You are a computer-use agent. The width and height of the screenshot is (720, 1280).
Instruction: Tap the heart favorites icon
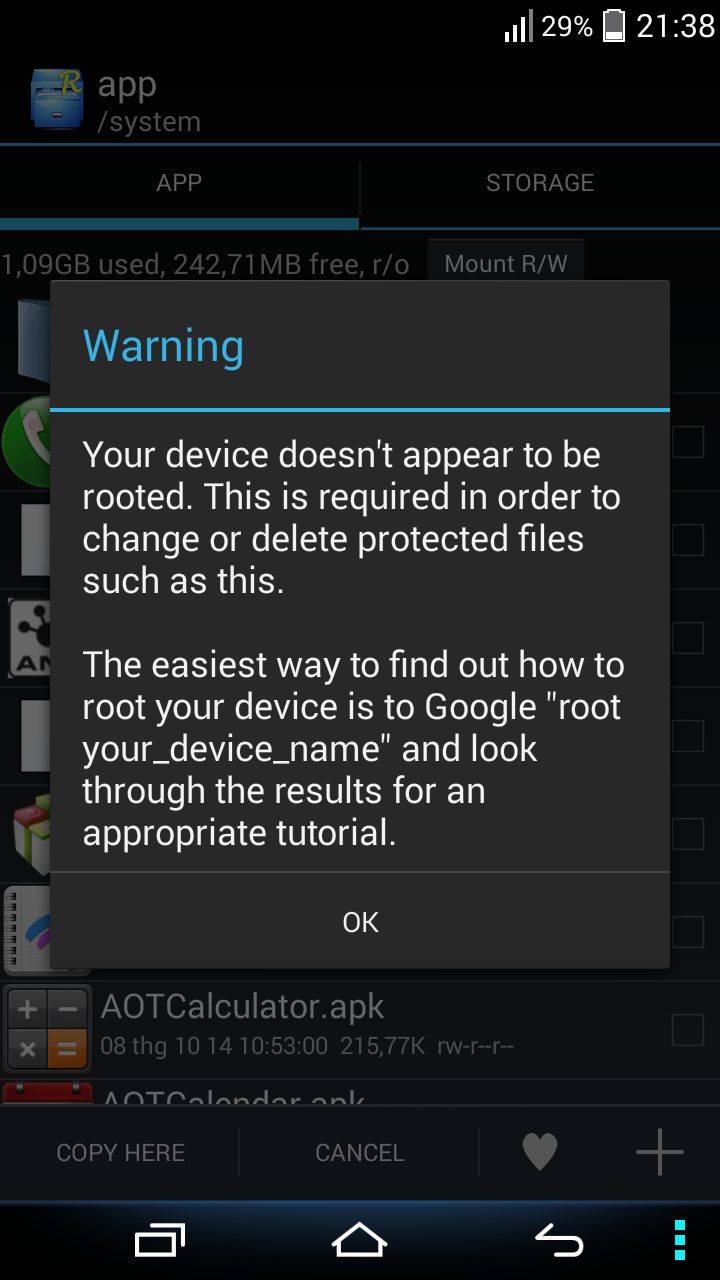pos(540,1152)
